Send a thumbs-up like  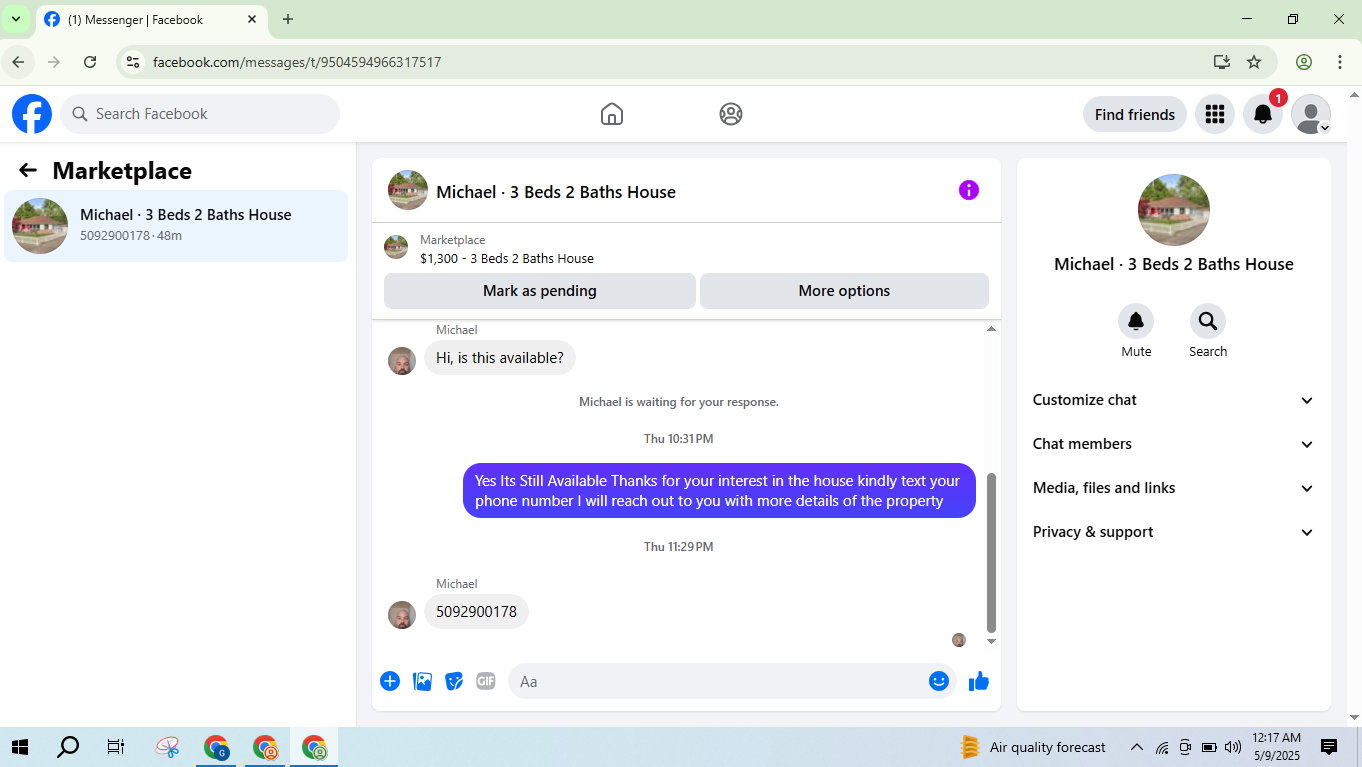point(979,681)
